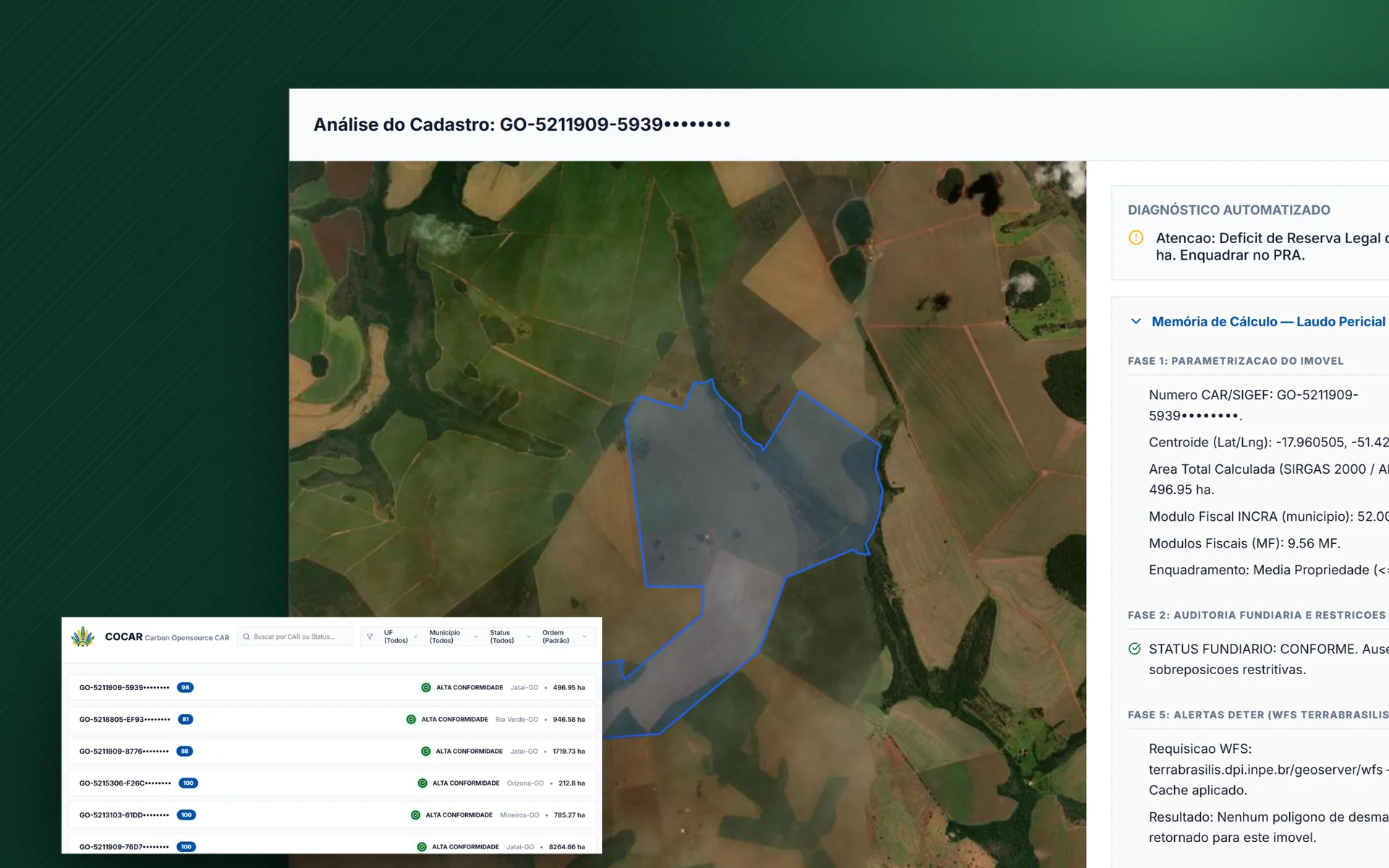Click the conformity check icon in the GO-5218805-EF93 row
The height and width of the screenshot is (868, 1389).
[x=411, y=719]
